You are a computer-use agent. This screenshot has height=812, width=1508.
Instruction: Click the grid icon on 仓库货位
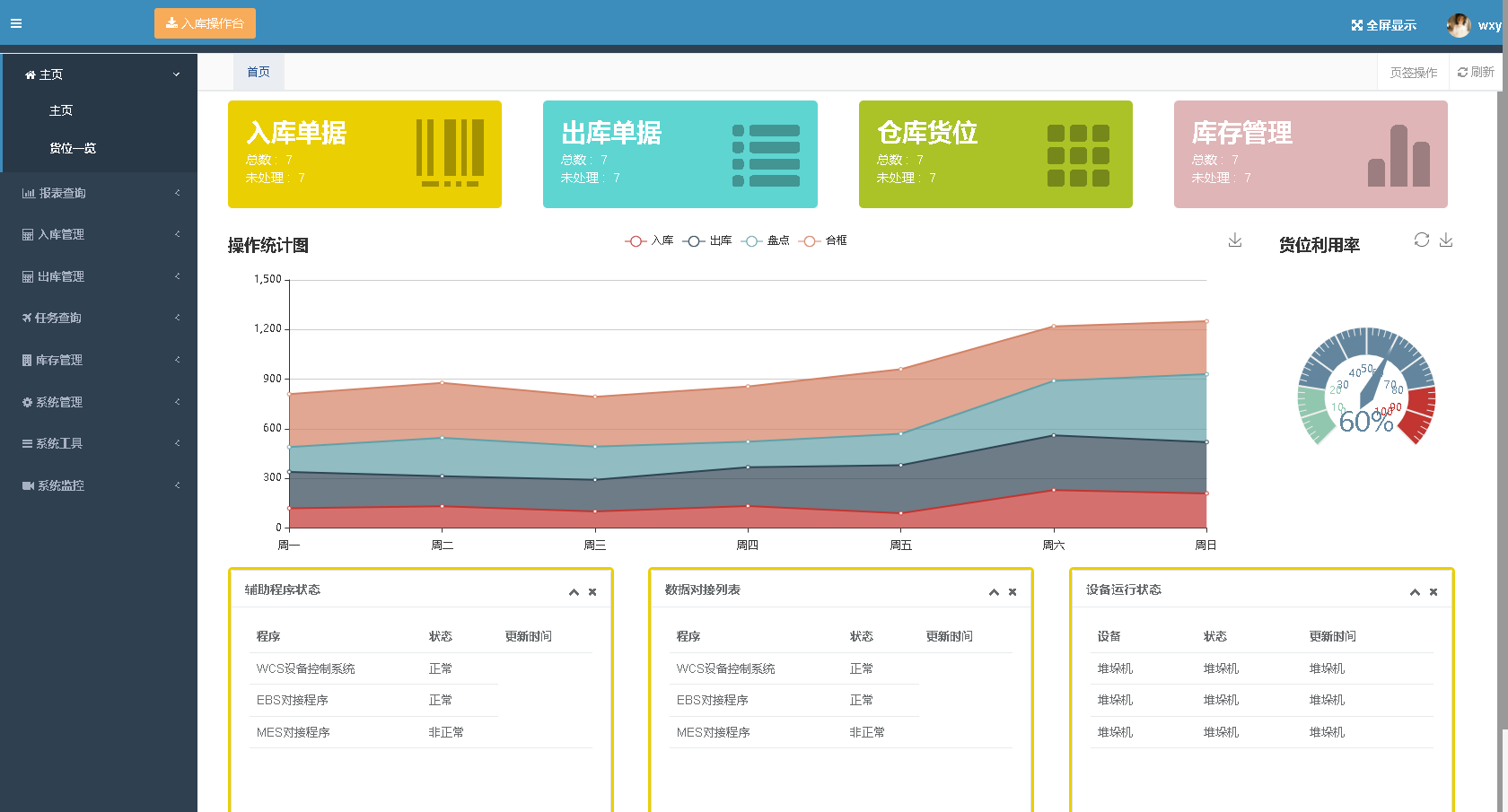click(x=1078, y=155)
